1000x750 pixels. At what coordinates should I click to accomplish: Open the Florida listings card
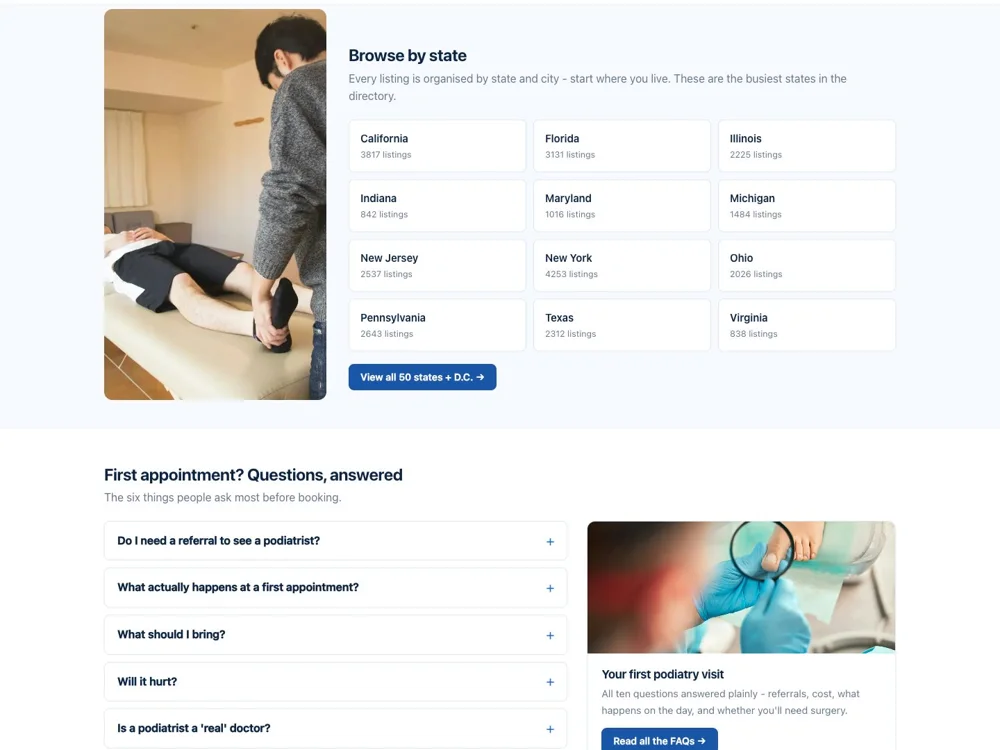pyautogui.click(x=622, y=145)
